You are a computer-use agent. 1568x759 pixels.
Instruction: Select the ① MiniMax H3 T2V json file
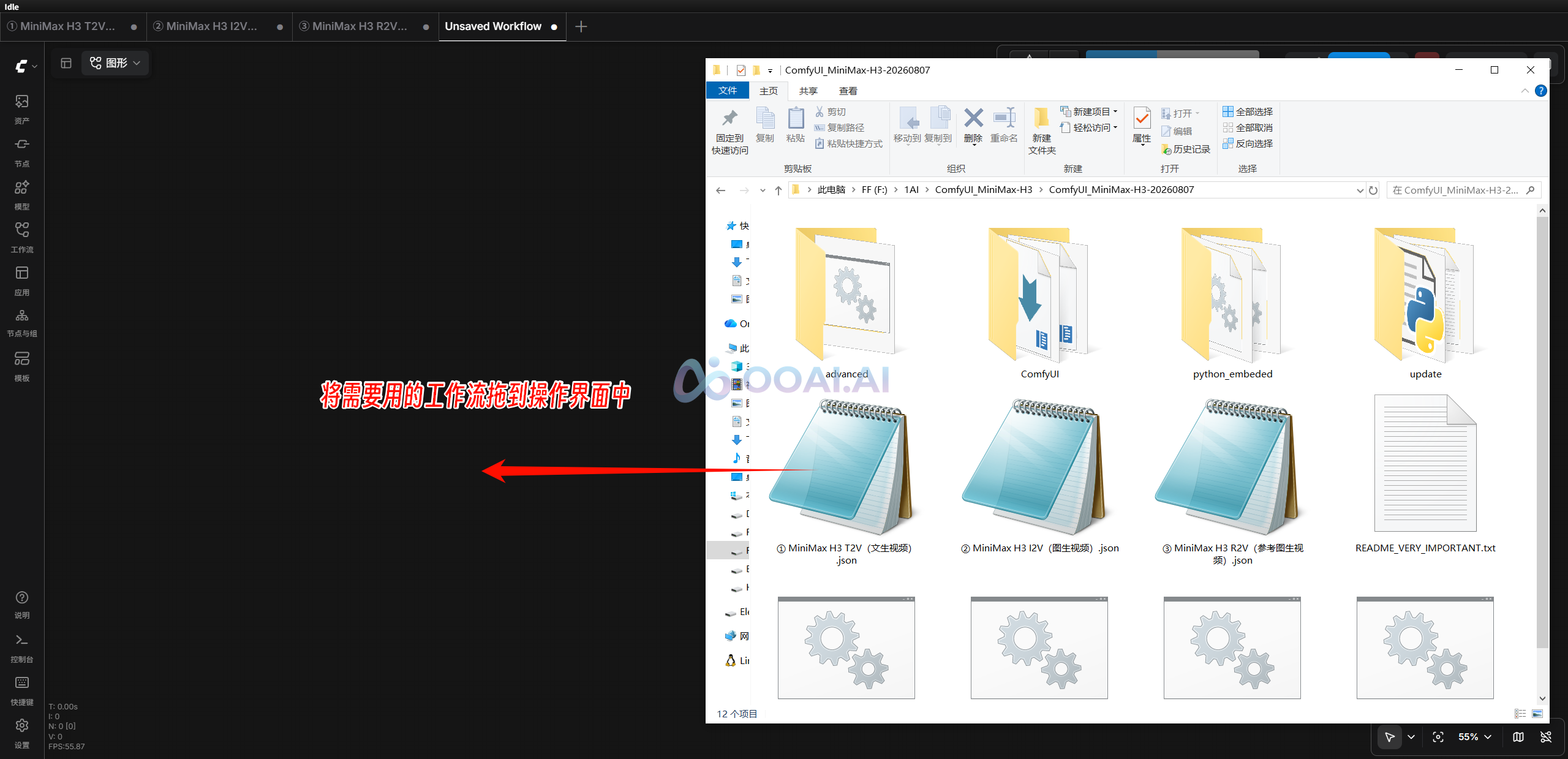click(846, 483)
